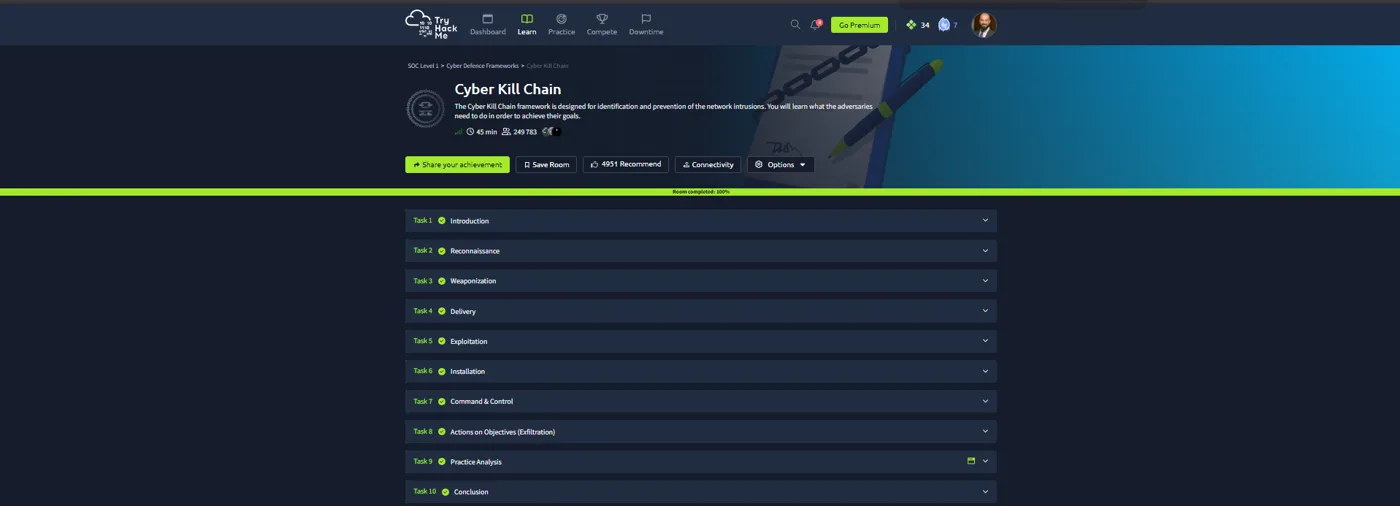Click the green gems icon showing 34

pyautogui.click(x=911, y=25)
